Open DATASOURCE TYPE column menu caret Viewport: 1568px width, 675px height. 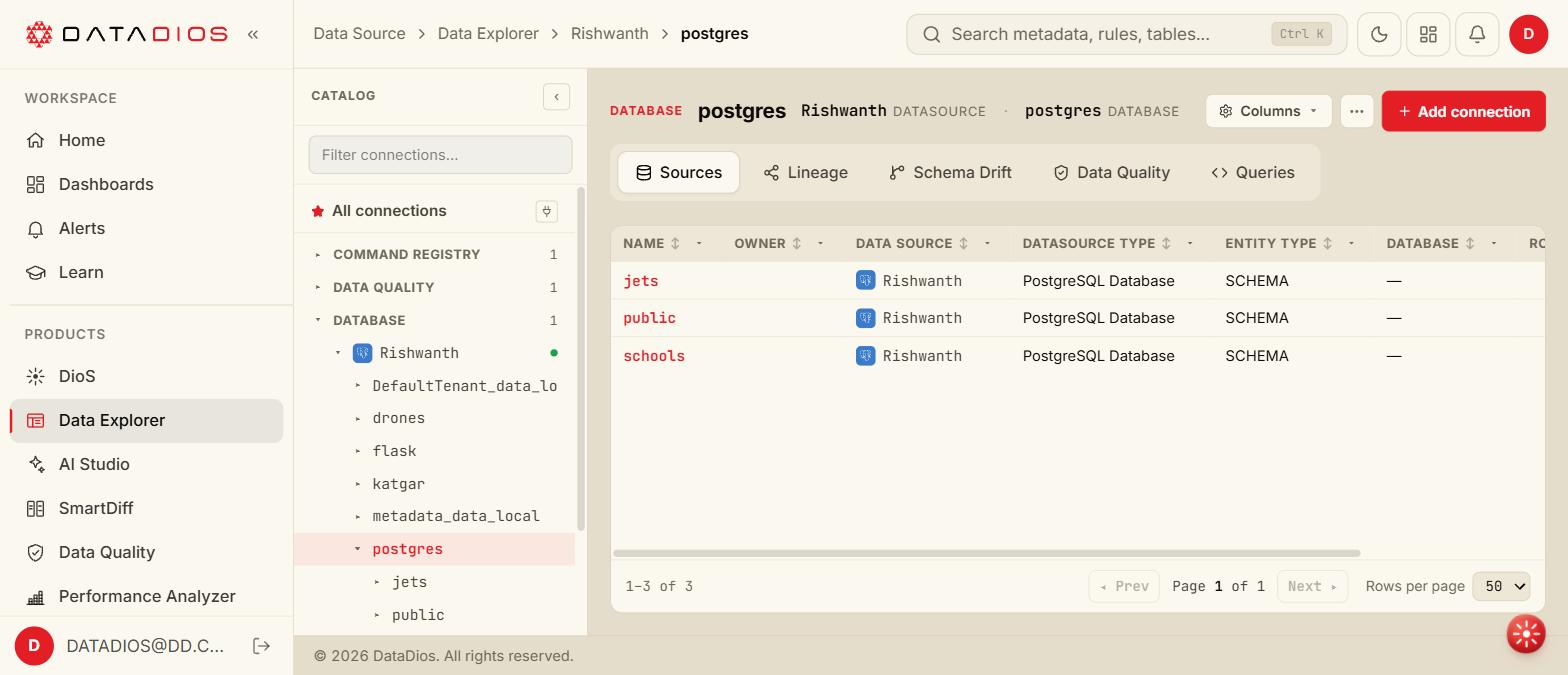pos(1190,244)
